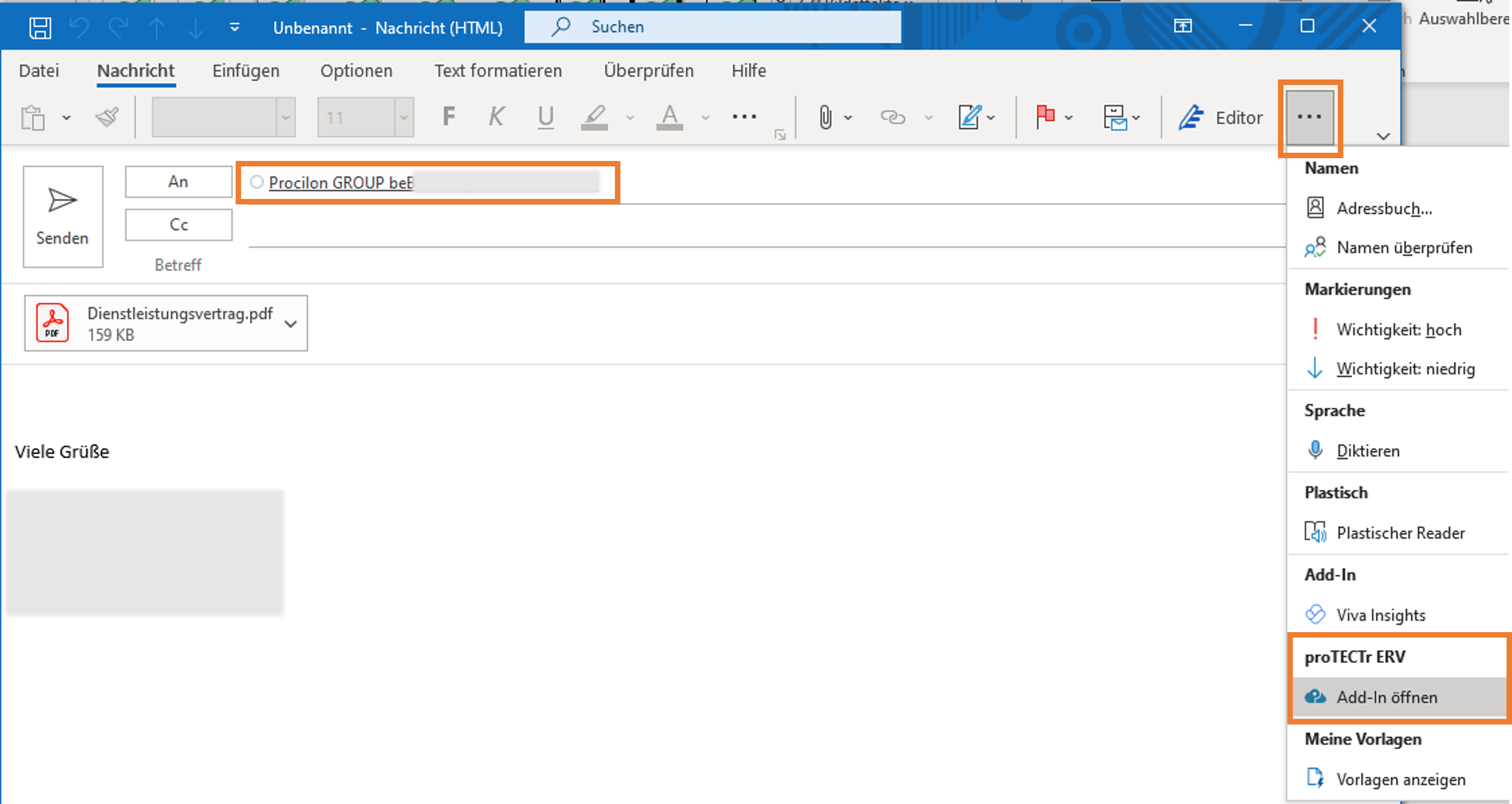1512x804 pixels.
Task: Click the An recipients button
Action: [x=178, y=182]
